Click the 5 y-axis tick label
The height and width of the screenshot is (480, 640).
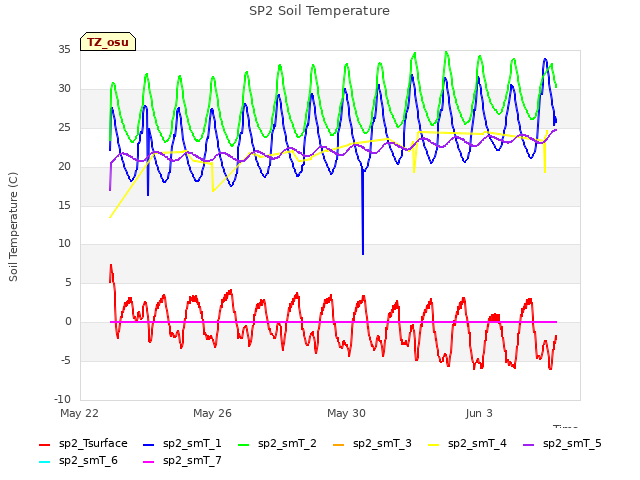(x=68, y=283)
